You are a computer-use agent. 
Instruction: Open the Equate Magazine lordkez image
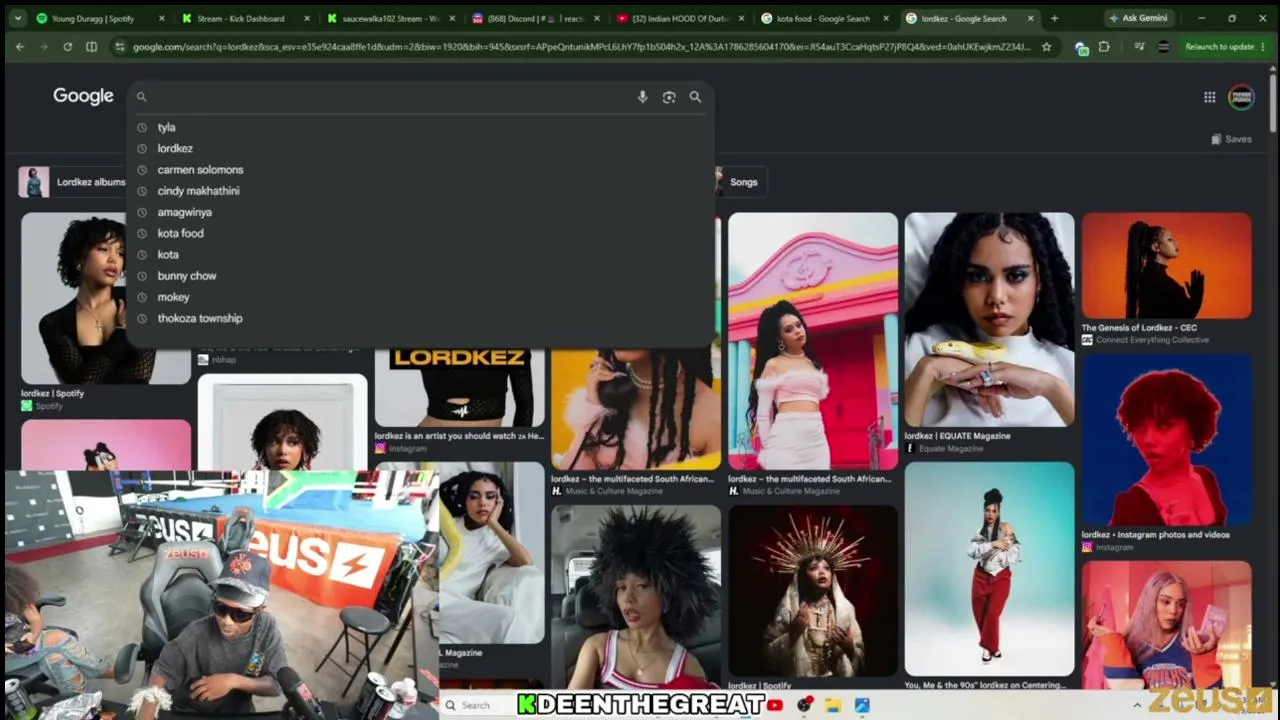point(989,320)
